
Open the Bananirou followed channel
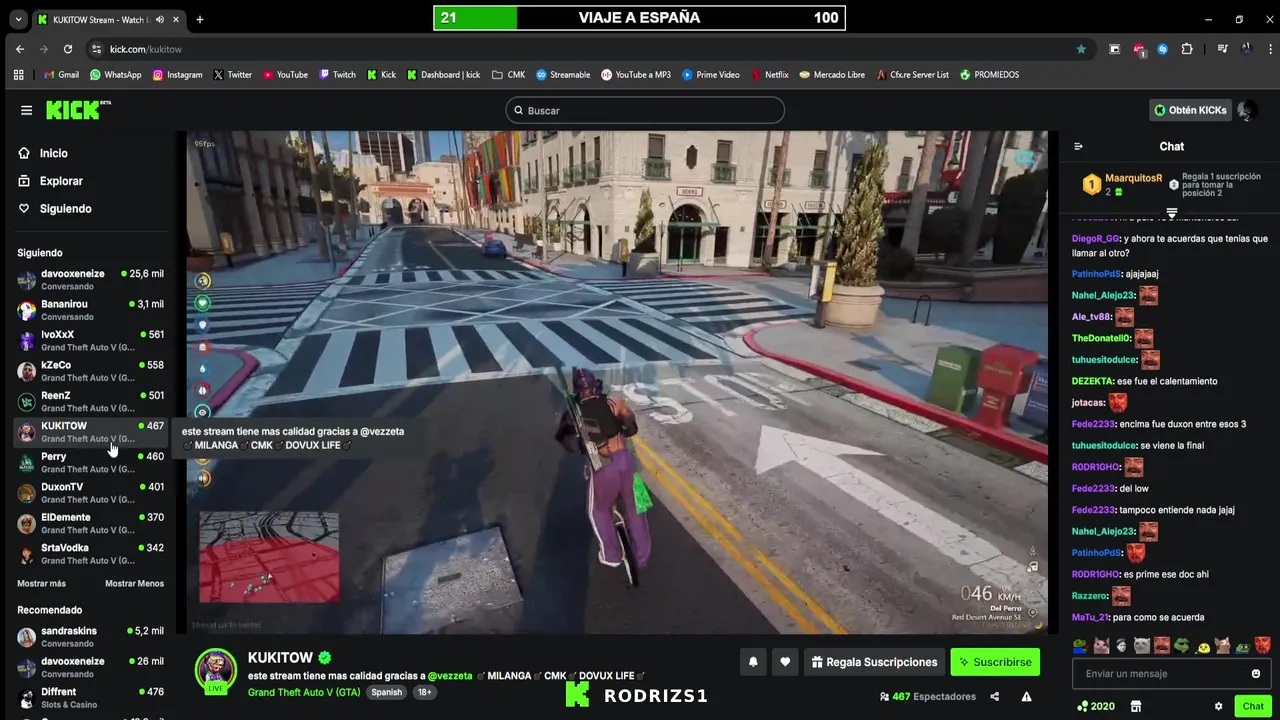(90, 310)
